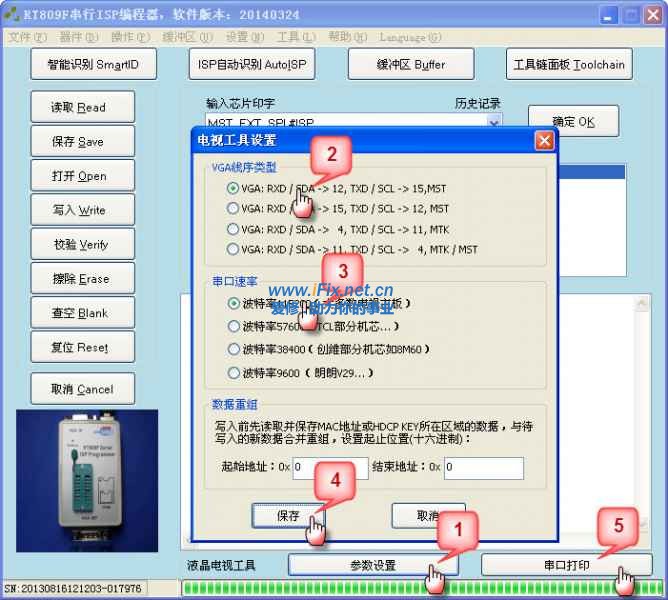Open file with the Open (打开) button

80,176
